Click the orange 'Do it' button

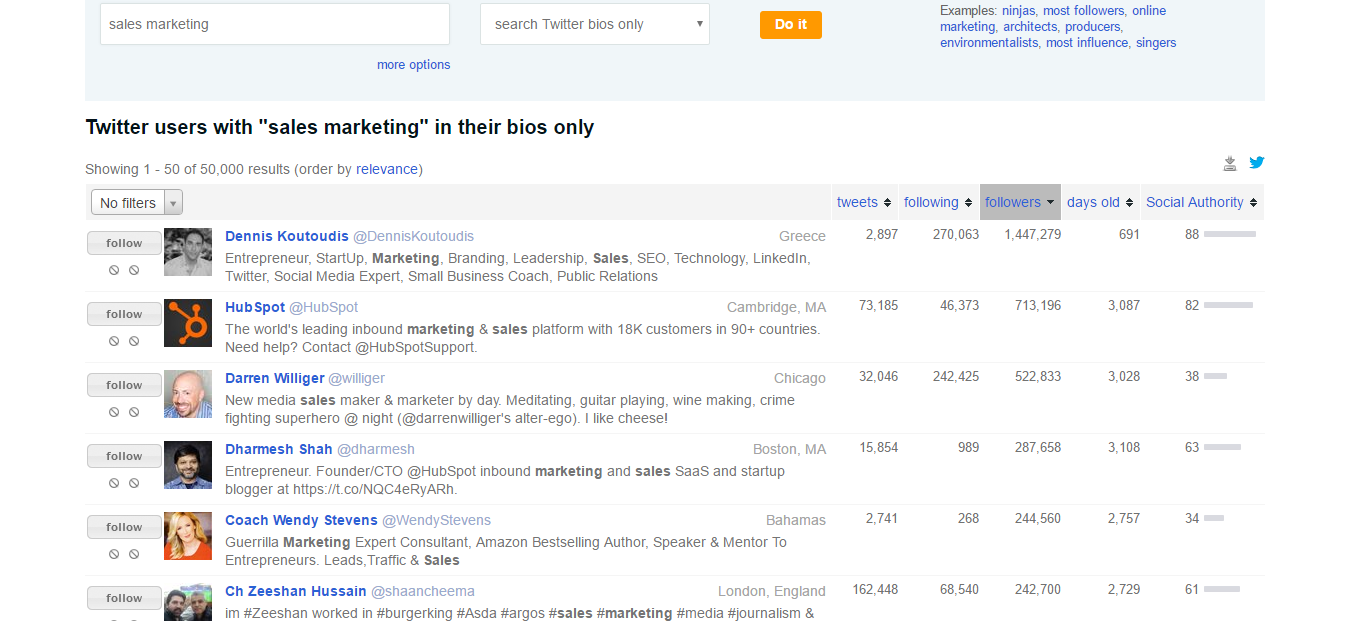pos(791,25)
